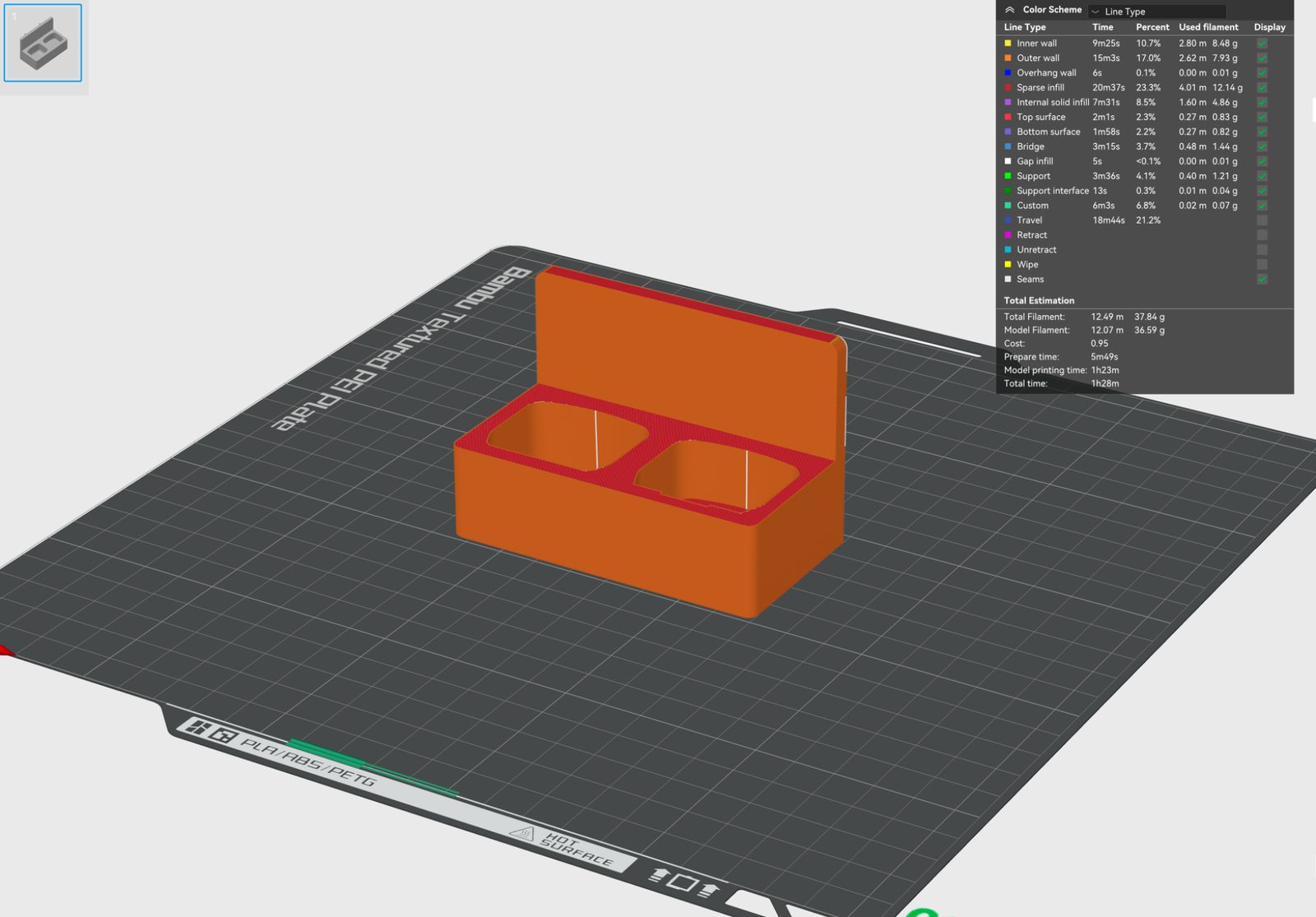Click the "Travel" row label
The width and height of the screenshot is (1316, 917).
[1029, 220]
